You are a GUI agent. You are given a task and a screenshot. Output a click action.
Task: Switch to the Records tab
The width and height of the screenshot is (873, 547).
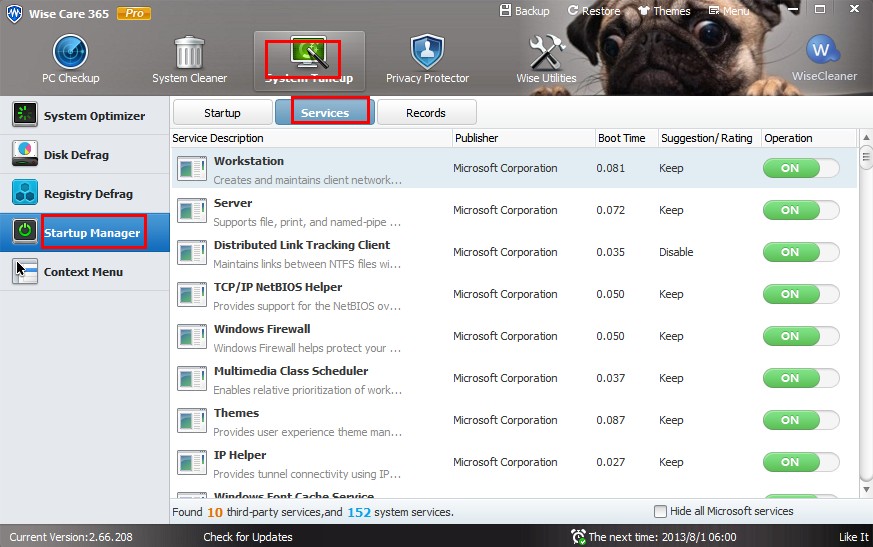point(426,113)
